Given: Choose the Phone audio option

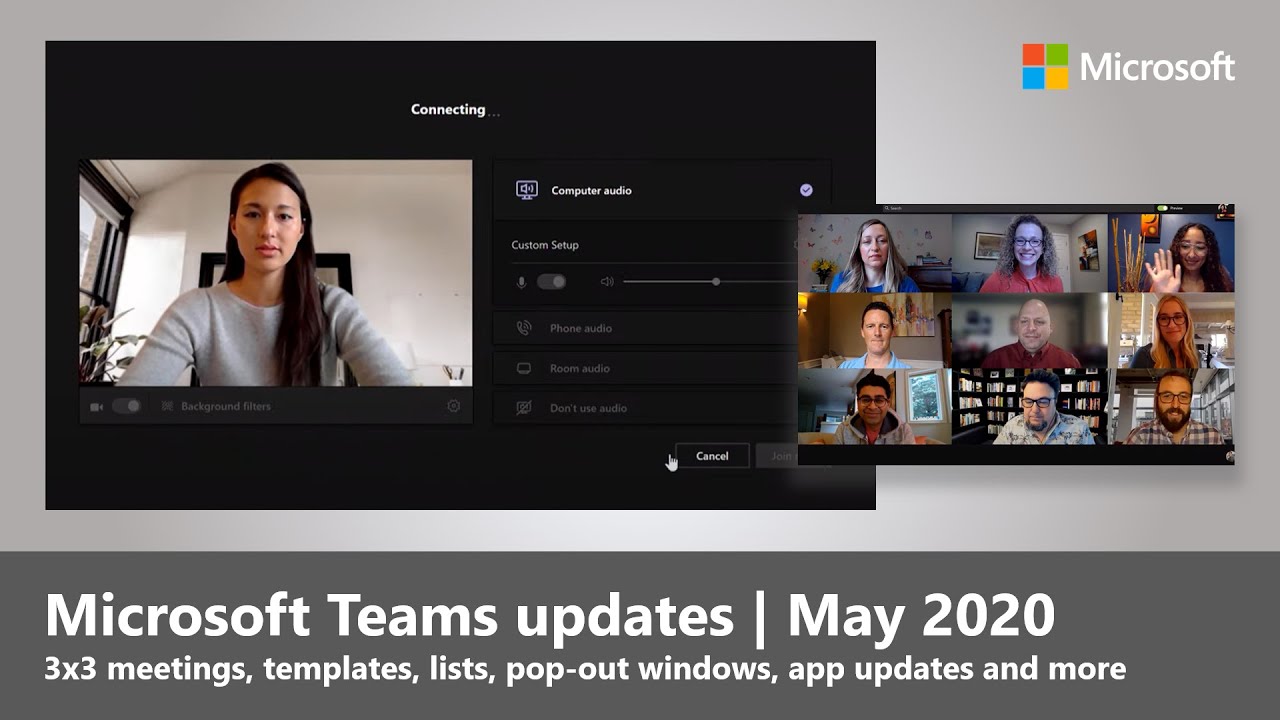Looking at the screenshot, I should tap(645, 328).
